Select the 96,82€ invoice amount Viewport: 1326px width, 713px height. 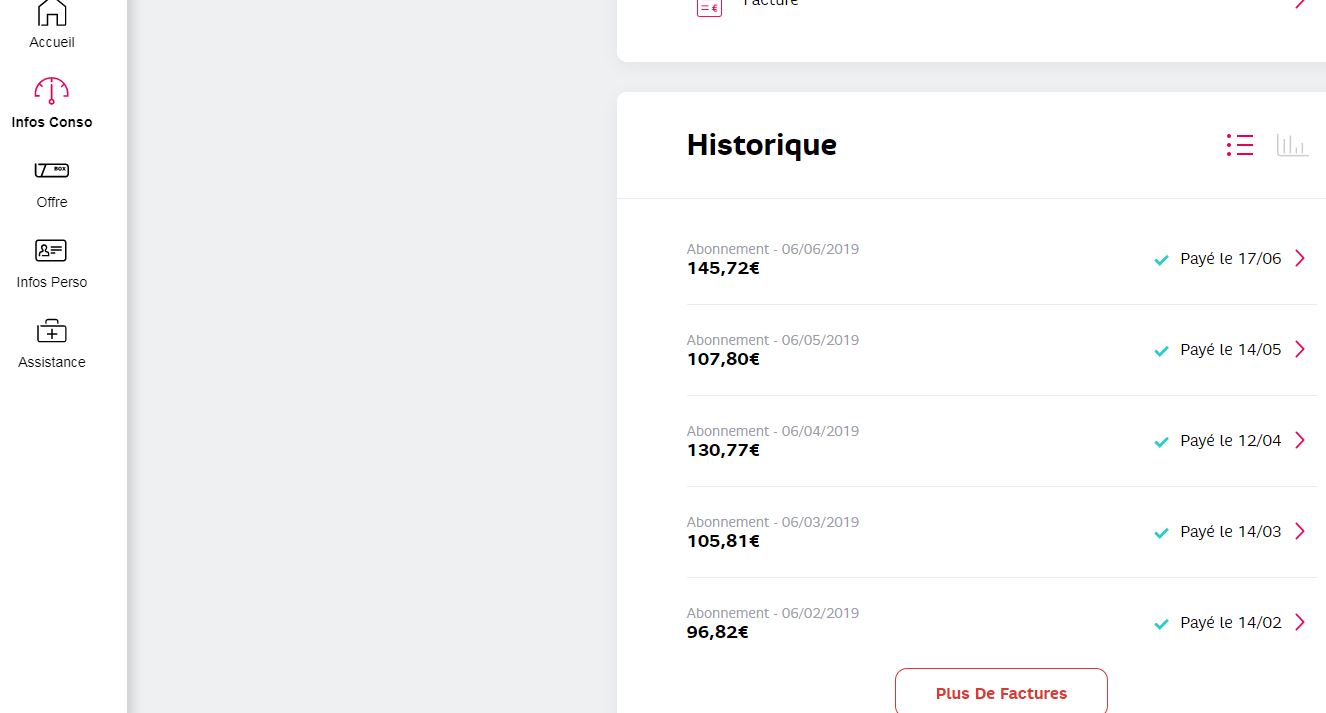coord(718,632)
